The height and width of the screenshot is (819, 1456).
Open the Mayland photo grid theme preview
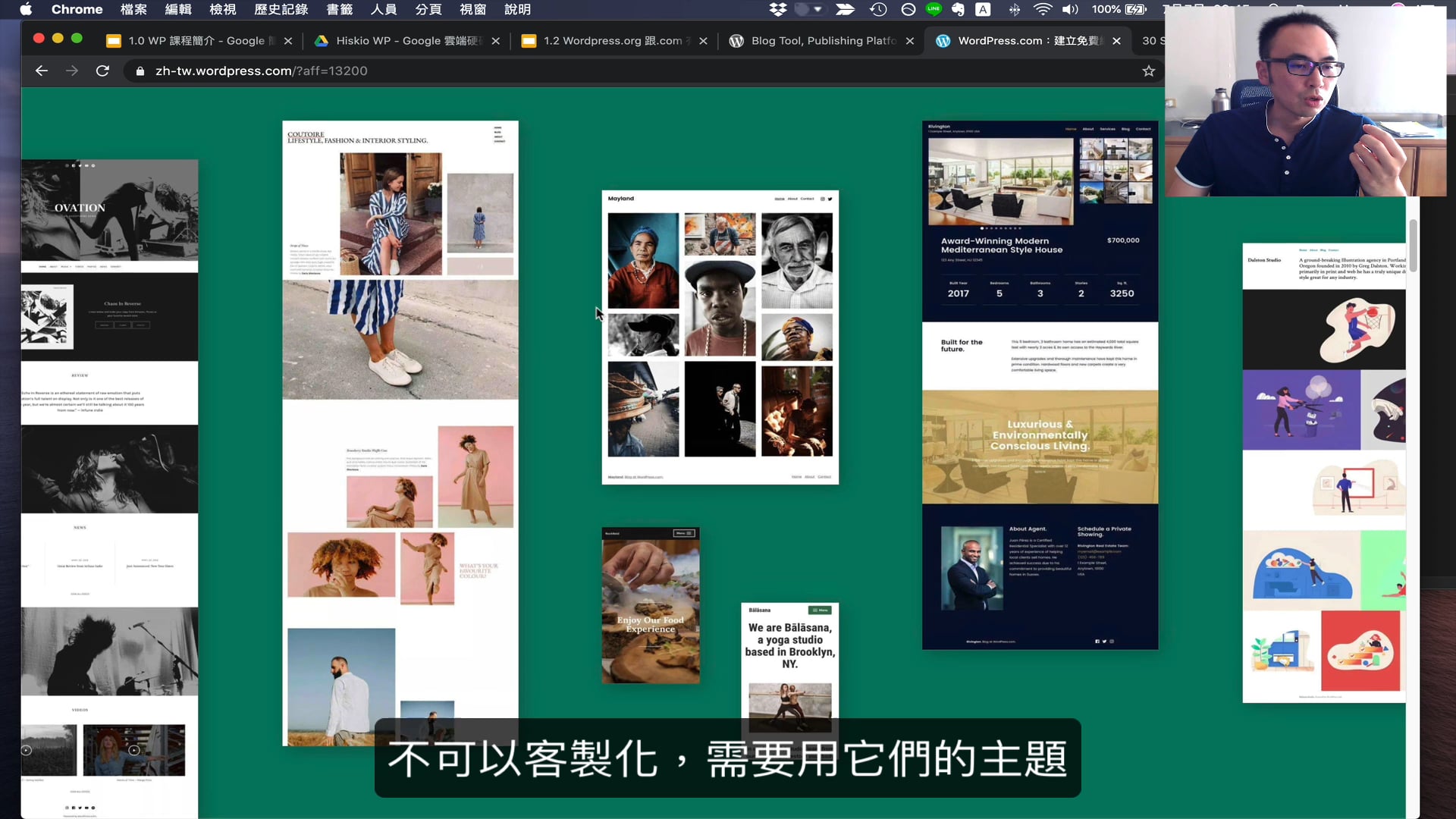click(720, 337)
